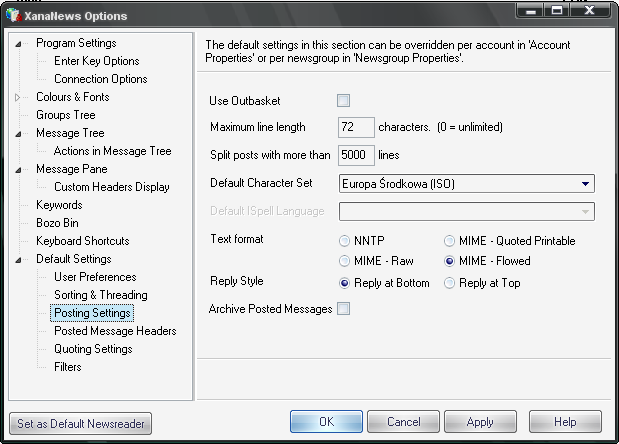Screen dimensions: 619x444
Task: Open the Default Character Set dropdown
Action: tap(467, 184)
